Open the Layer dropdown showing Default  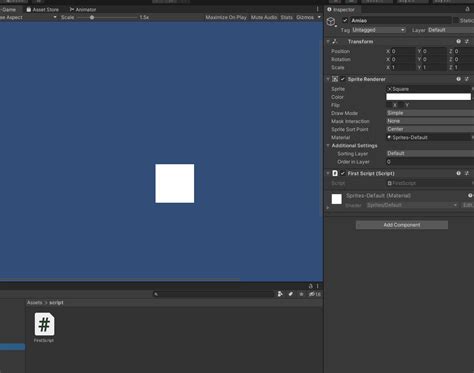(451, 30)
